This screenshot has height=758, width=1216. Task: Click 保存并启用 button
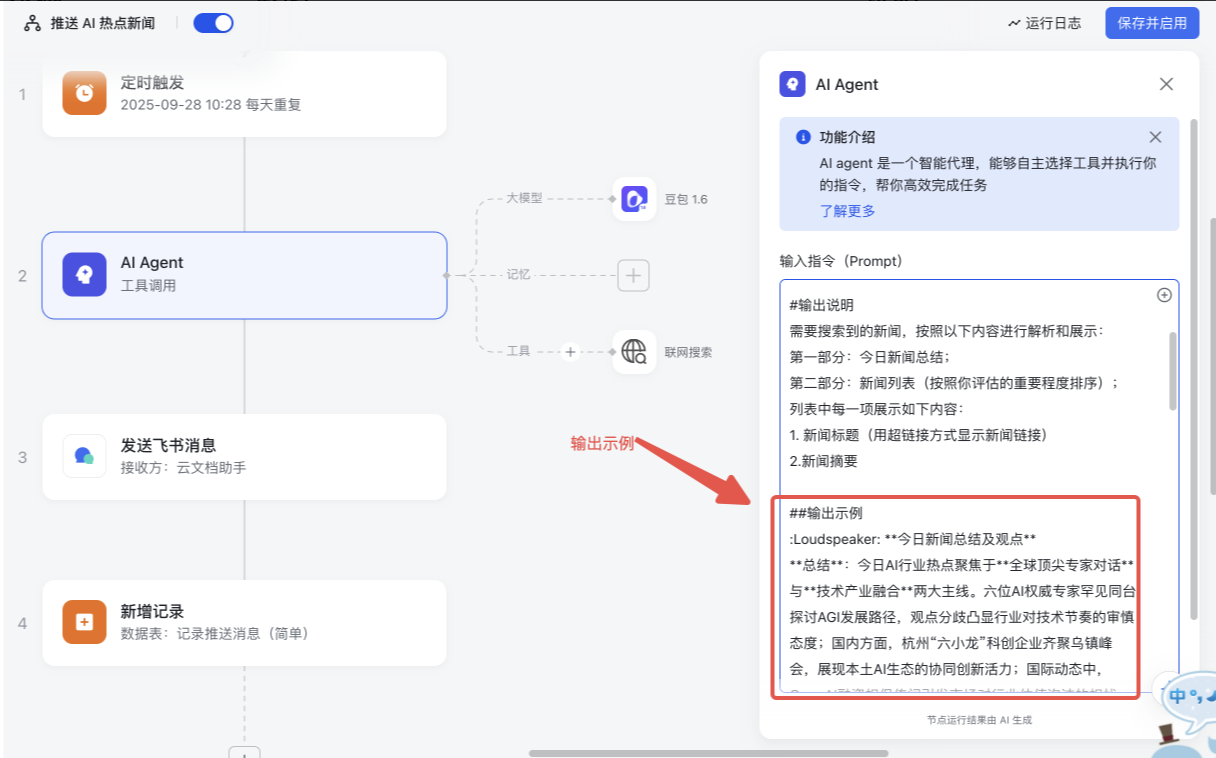point(1151,23)
